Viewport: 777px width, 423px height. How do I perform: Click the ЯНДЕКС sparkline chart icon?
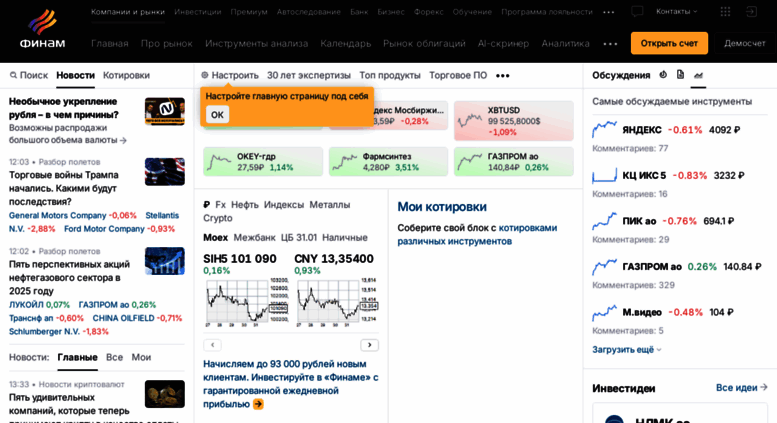604,130
